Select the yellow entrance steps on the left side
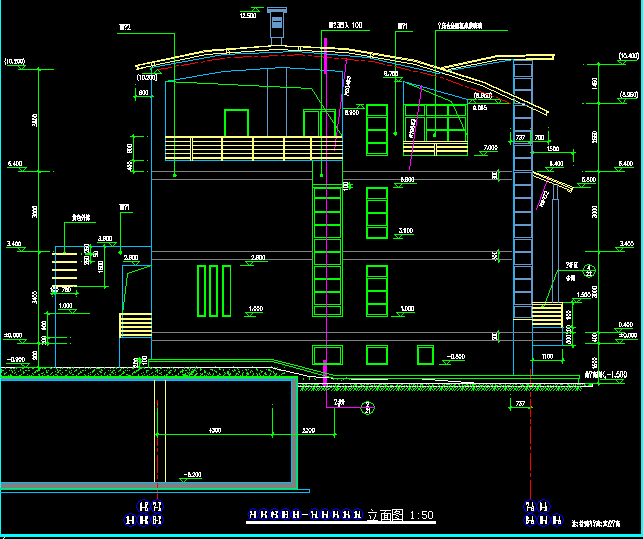The image size is (643, 539). coord(135,325)
